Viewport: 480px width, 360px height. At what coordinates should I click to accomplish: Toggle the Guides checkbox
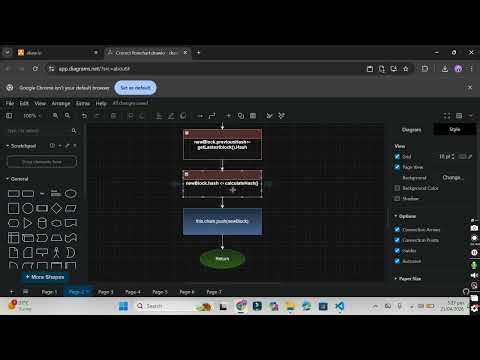point(397,250)
